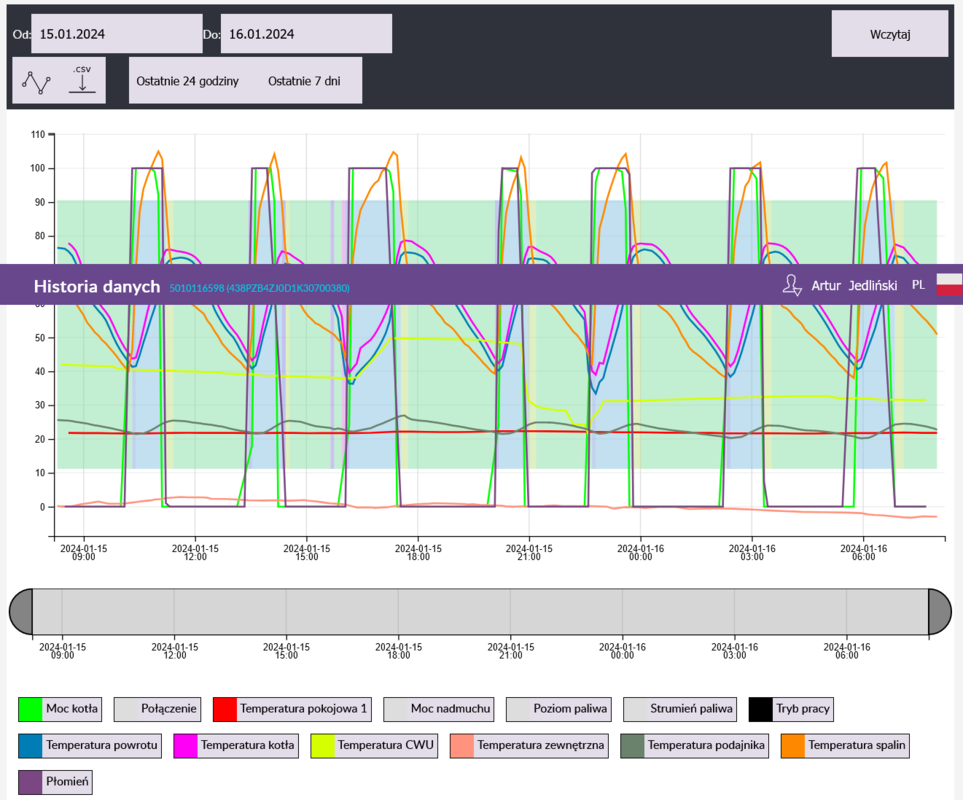Grab the right handle of time range slider
This screenshot has width=963, height=800.
(939, 611)
